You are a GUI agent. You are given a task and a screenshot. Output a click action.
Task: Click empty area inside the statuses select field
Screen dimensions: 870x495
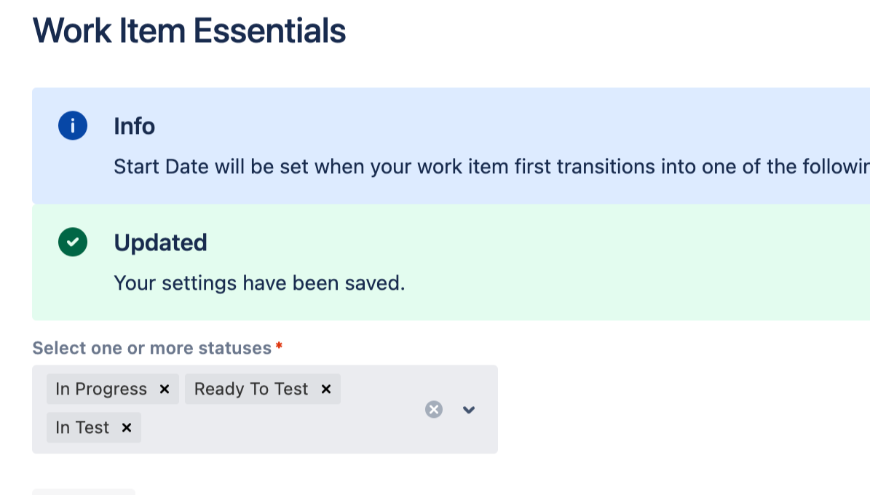click(280, 428)
